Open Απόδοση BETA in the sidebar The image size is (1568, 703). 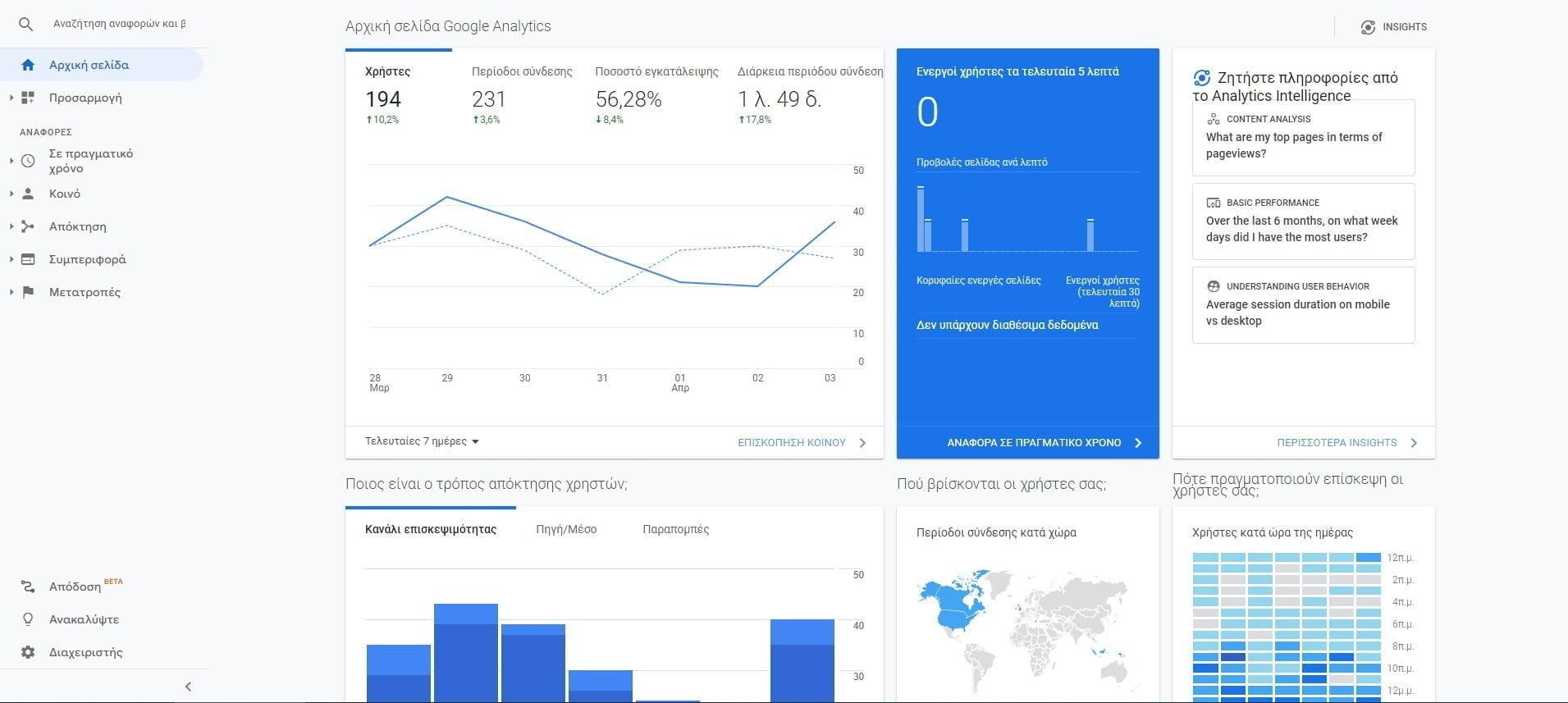click(85, 586)
